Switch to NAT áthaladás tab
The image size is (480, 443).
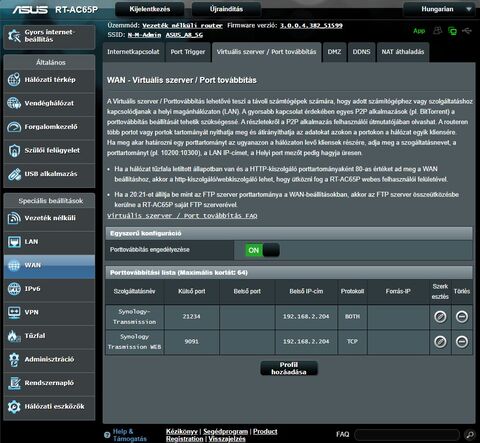click(403, 52)
